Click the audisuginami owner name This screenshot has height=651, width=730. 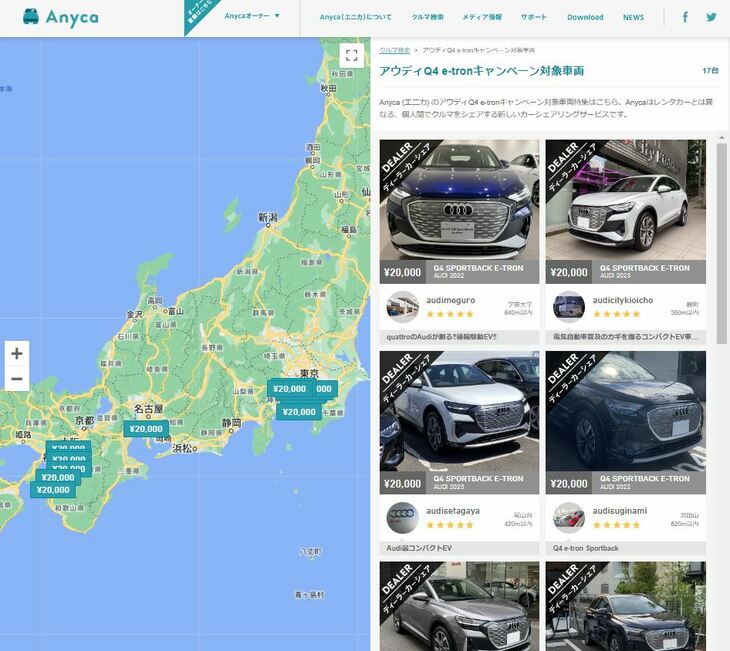click(x=620, y=511)
